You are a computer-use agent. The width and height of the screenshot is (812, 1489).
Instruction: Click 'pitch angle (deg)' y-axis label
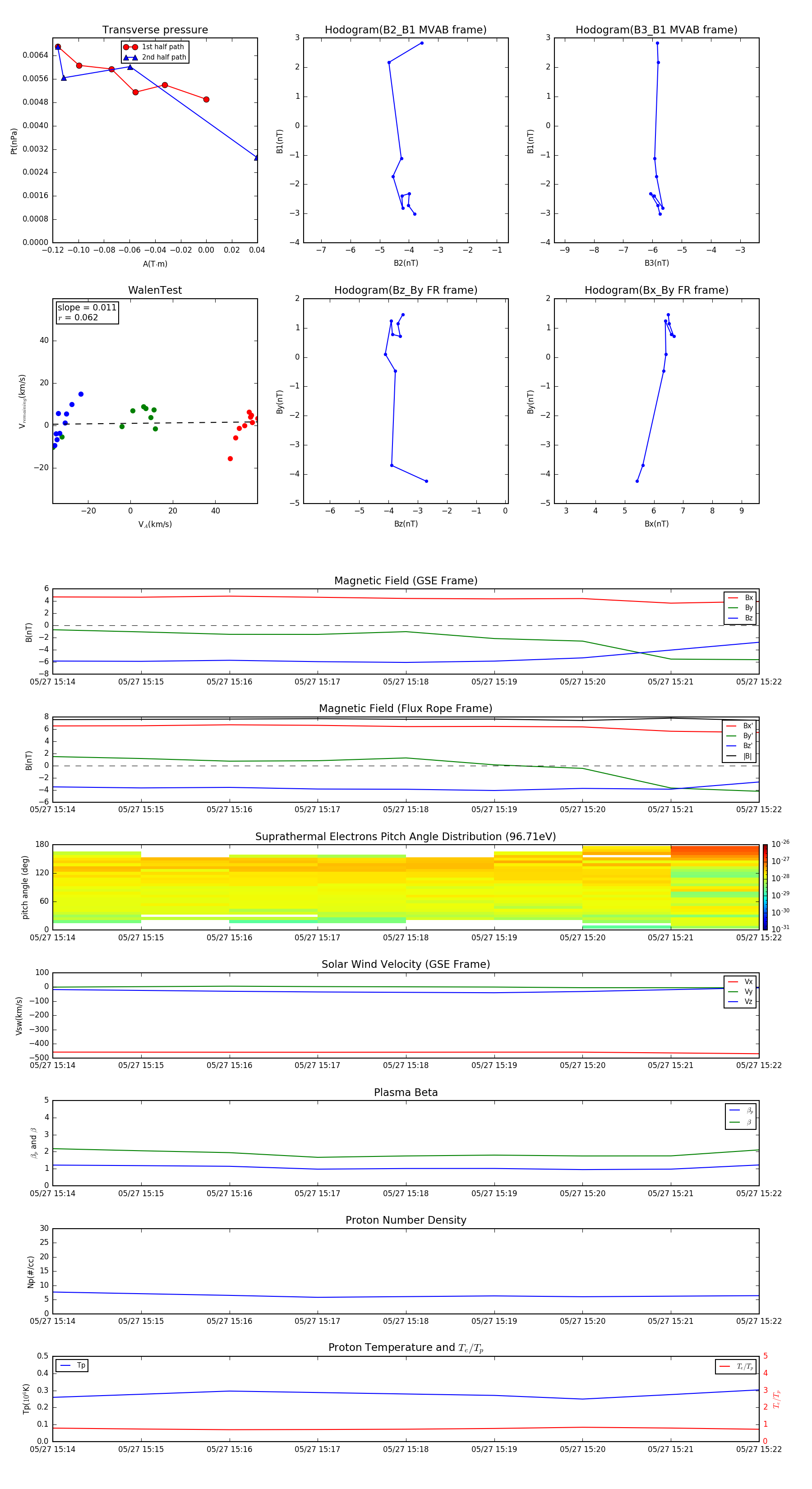pyautogui.click(x=25, y=887)
